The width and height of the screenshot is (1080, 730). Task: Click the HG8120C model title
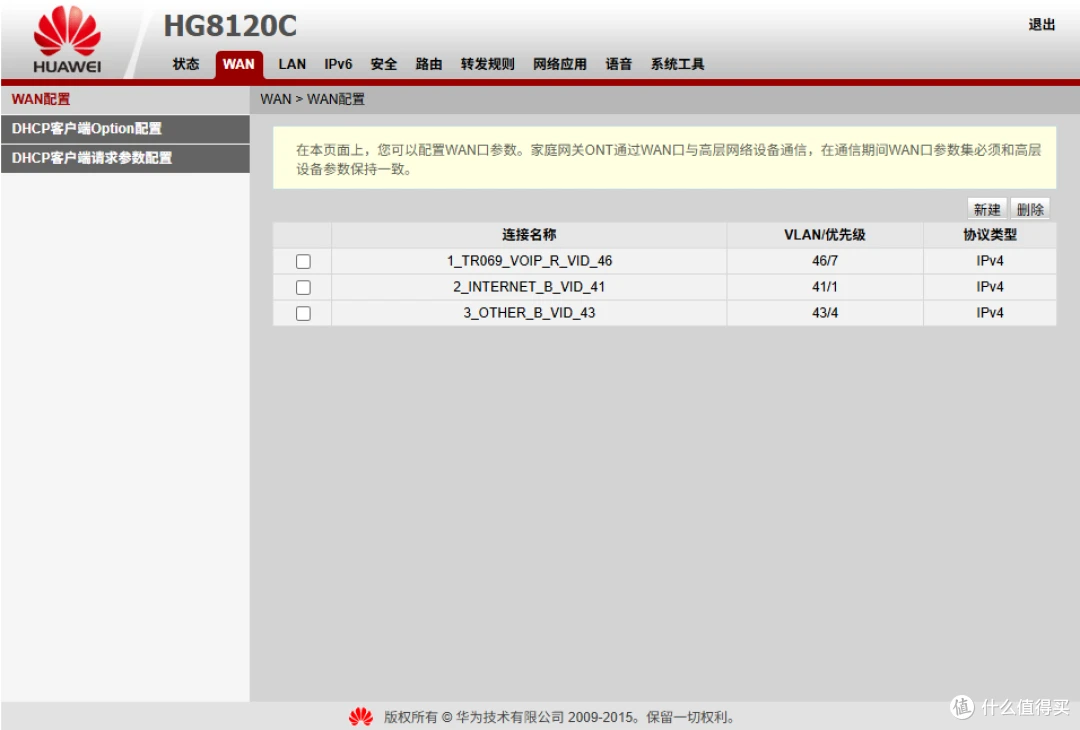pyautogui.click(x=230, y=26)
